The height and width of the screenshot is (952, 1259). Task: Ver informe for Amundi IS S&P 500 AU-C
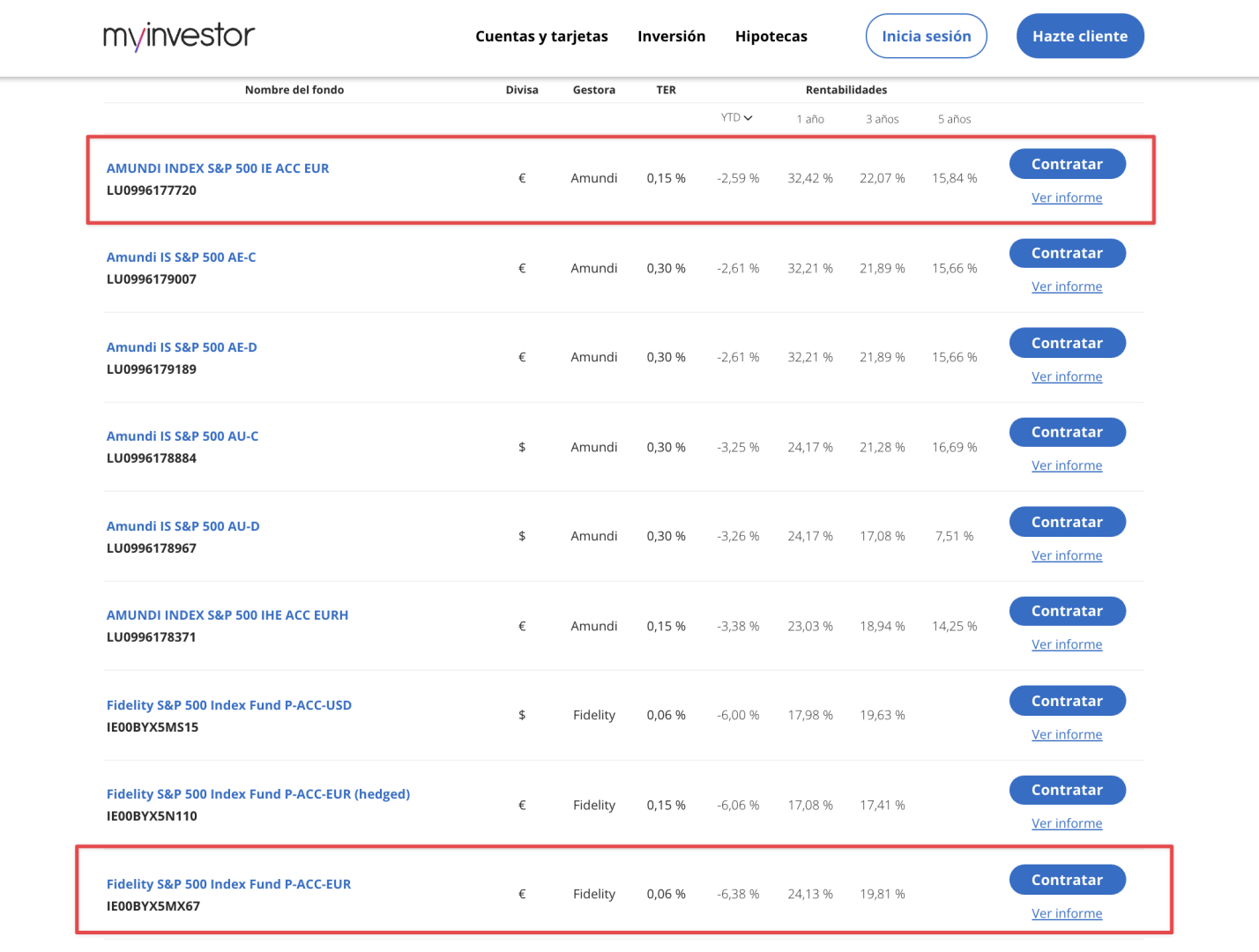(1067, 465)
